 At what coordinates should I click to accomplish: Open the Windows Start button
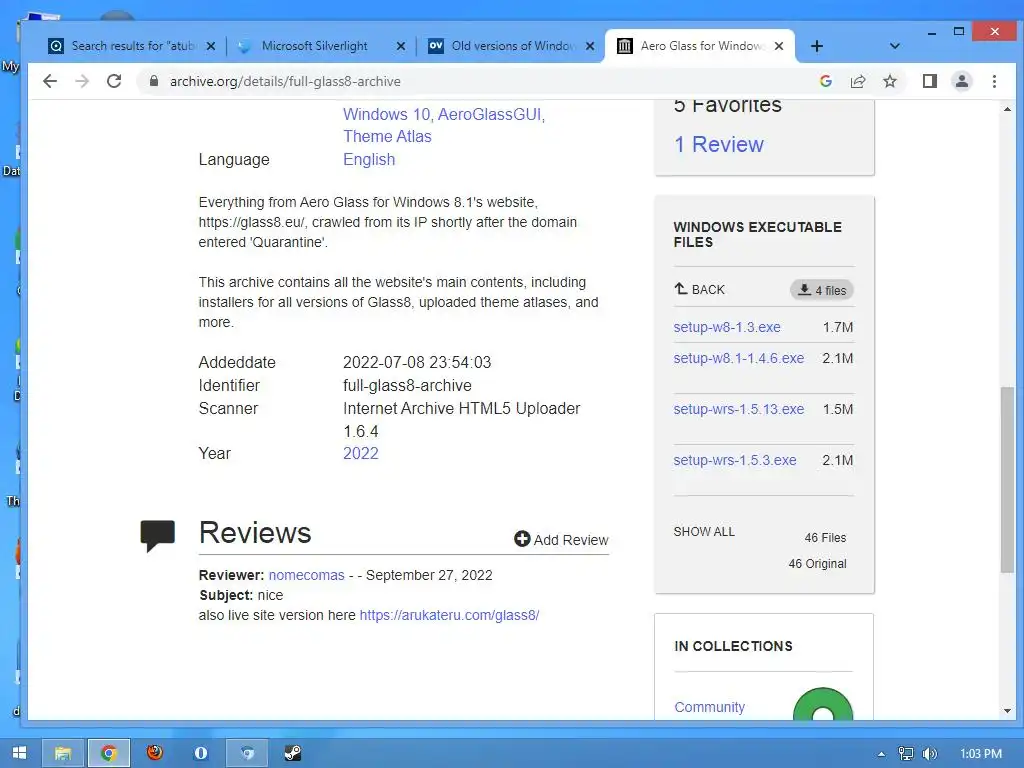(20, 753)
